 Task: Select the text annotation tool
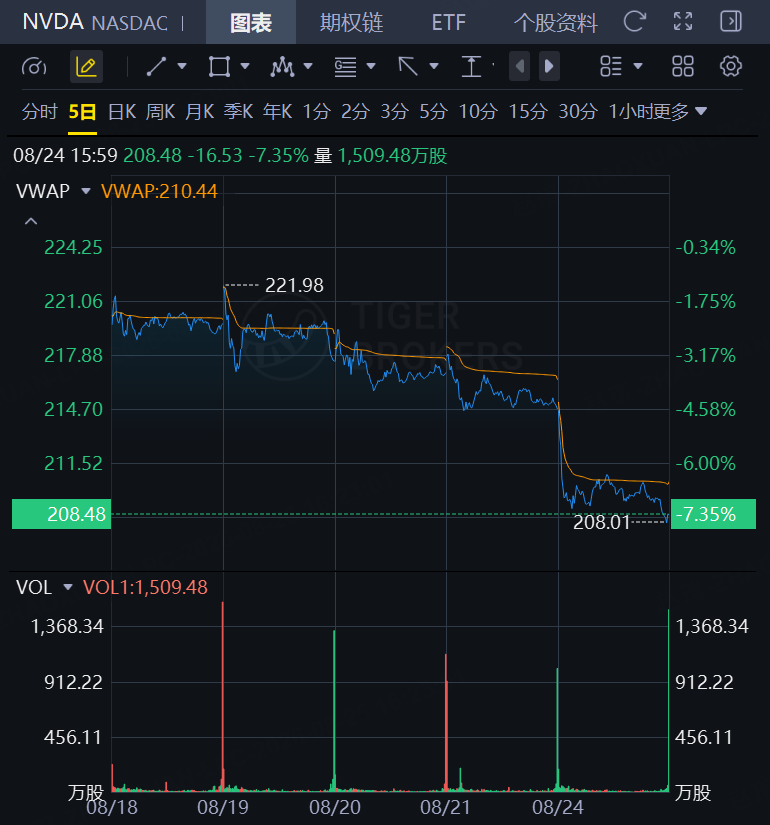click(x=471, y=67)
